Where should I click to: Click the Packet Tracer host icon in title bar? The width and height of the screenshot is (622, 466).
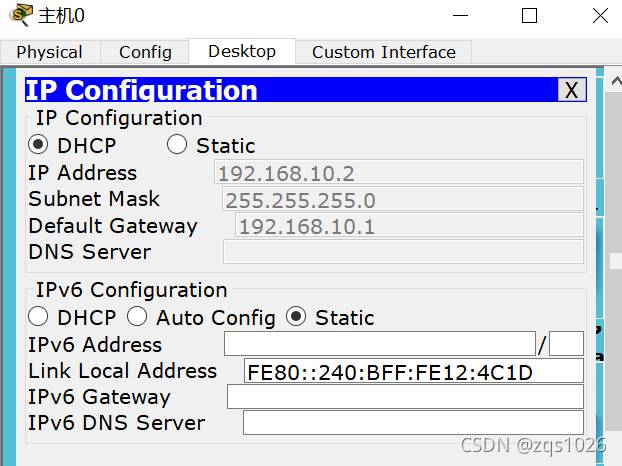[x=19, y=15]
